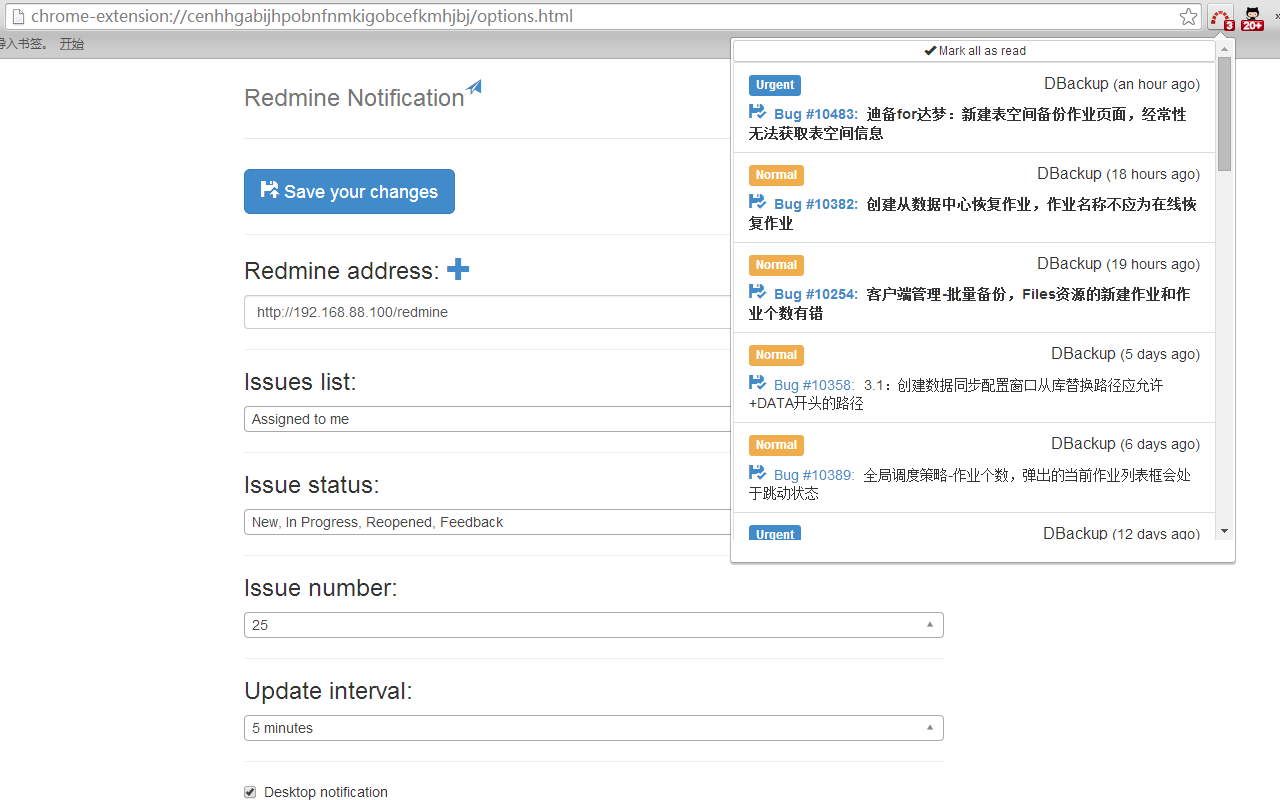Click the Normal label on Bug #10389
1280x800 pixels.
pos(776,445)
